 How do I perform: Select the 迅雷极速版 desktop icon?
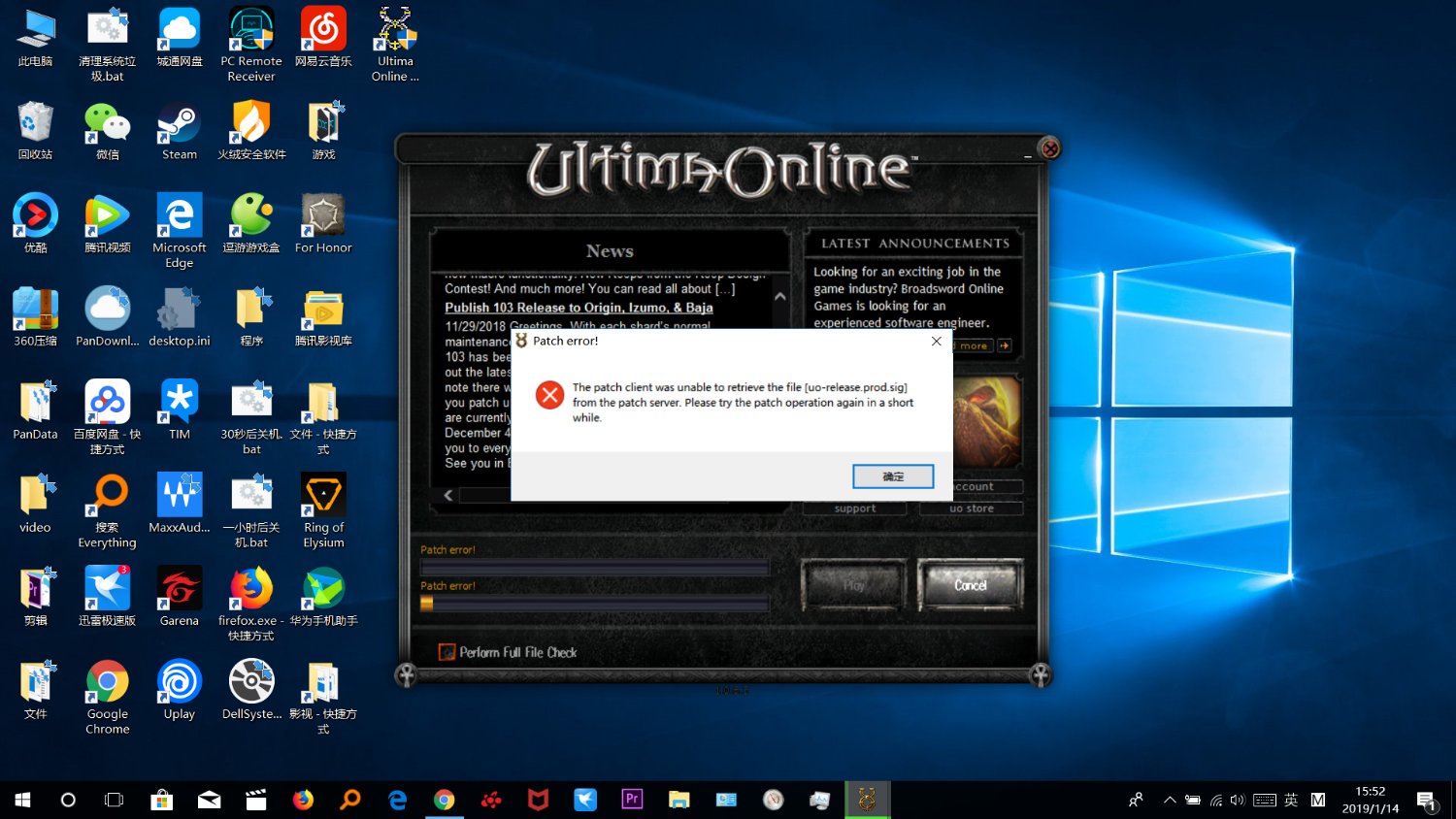point(108,597)
